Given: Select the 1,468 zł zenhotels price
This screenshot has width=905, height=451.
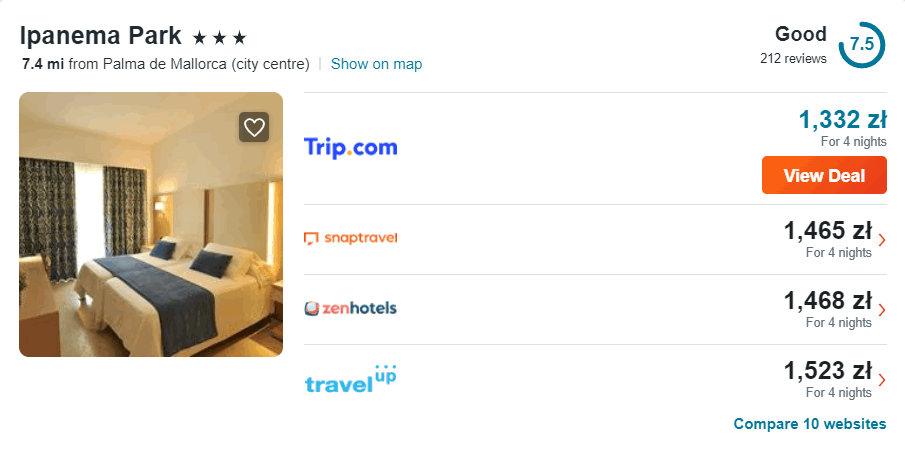Looking at the screenshot, I should (828, 301).
